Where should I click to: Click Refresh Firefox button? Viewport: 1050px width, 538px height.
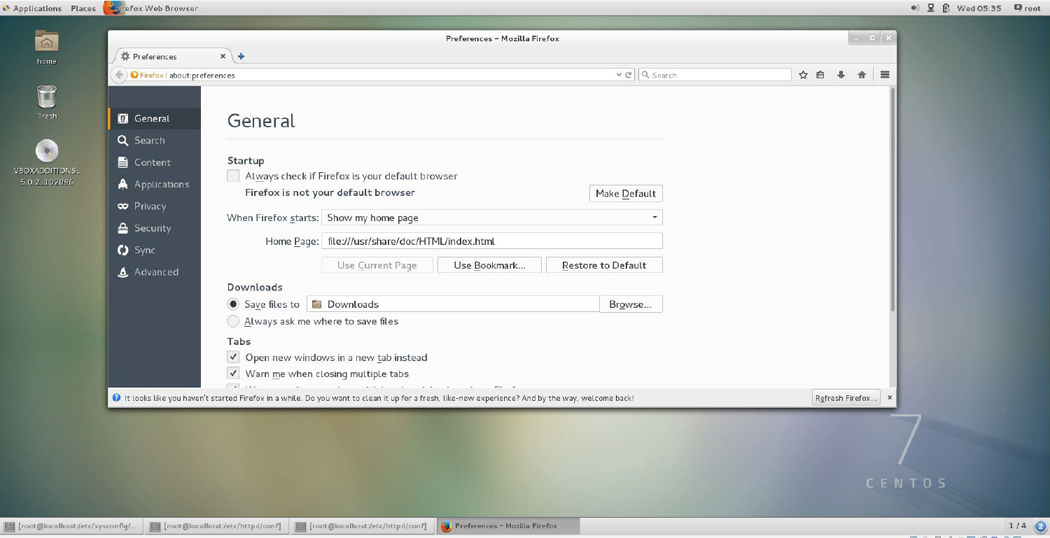click(845, 398)
